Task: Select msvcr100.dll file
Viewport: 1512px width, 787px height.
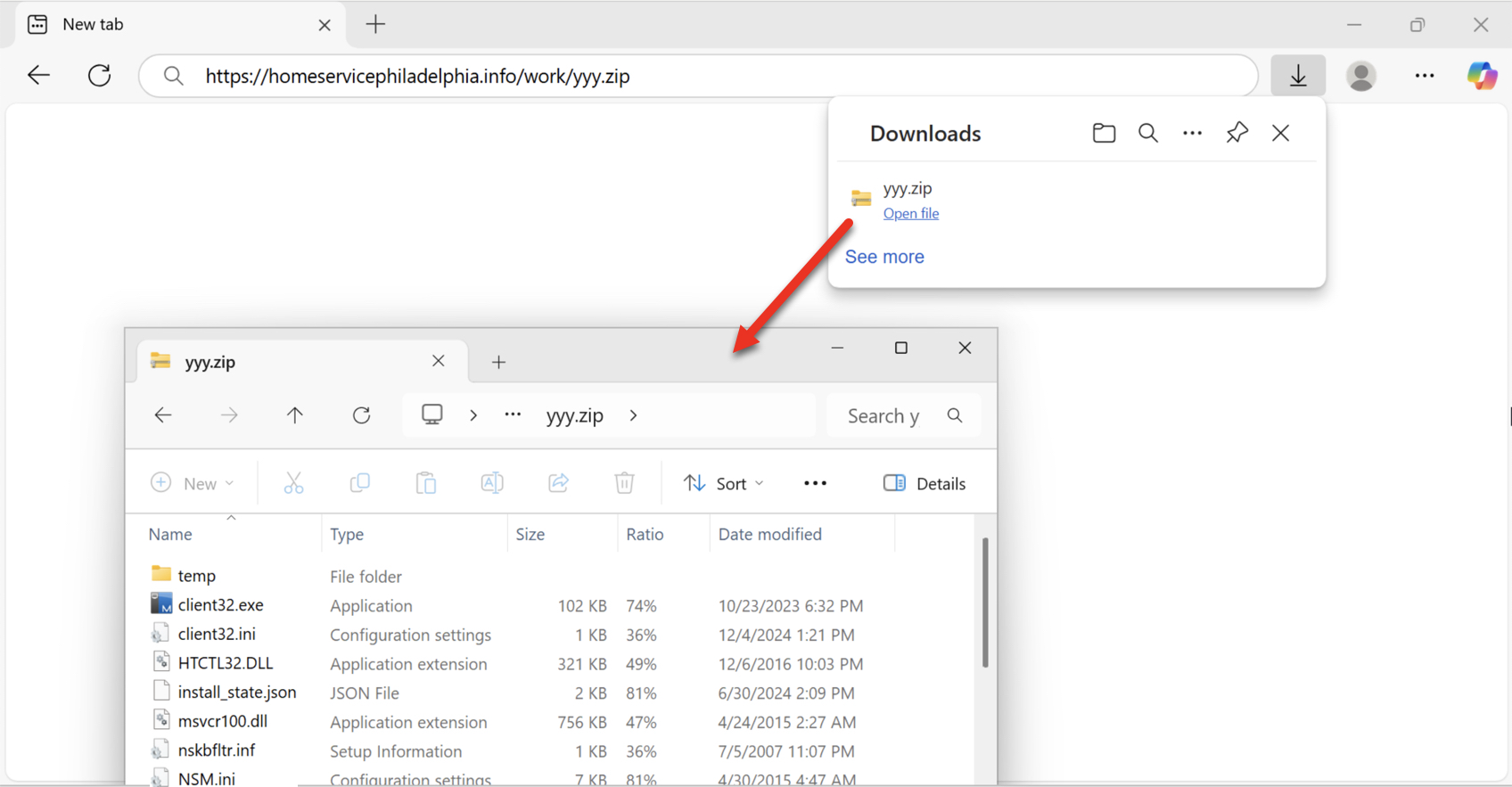Action: click(222, 721)
